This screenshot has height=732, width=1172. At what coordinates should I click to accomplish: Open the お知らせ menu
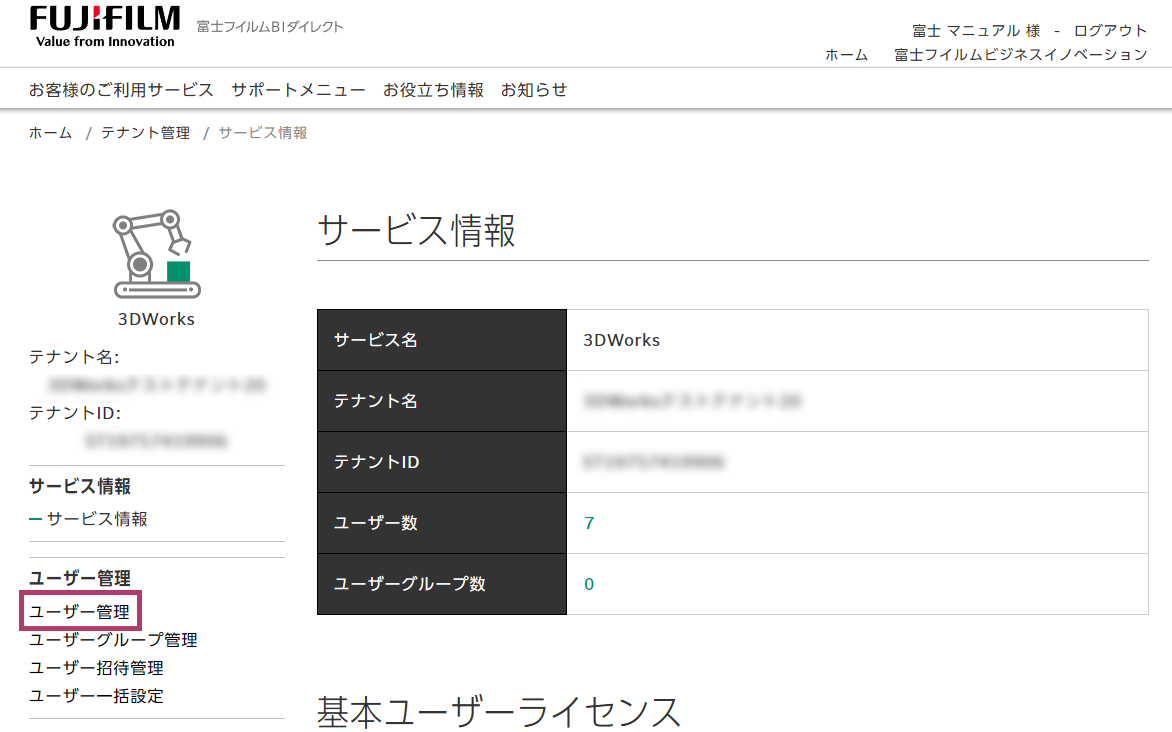pos(534,90)
